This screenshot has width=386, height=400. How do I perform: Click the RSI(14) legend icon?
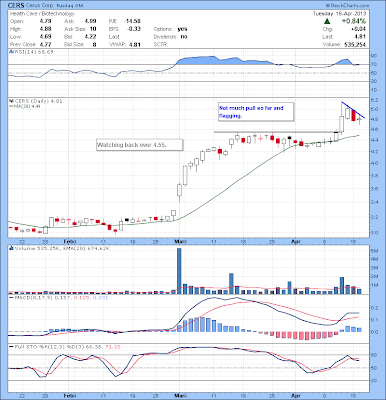(x=11, y=52)
